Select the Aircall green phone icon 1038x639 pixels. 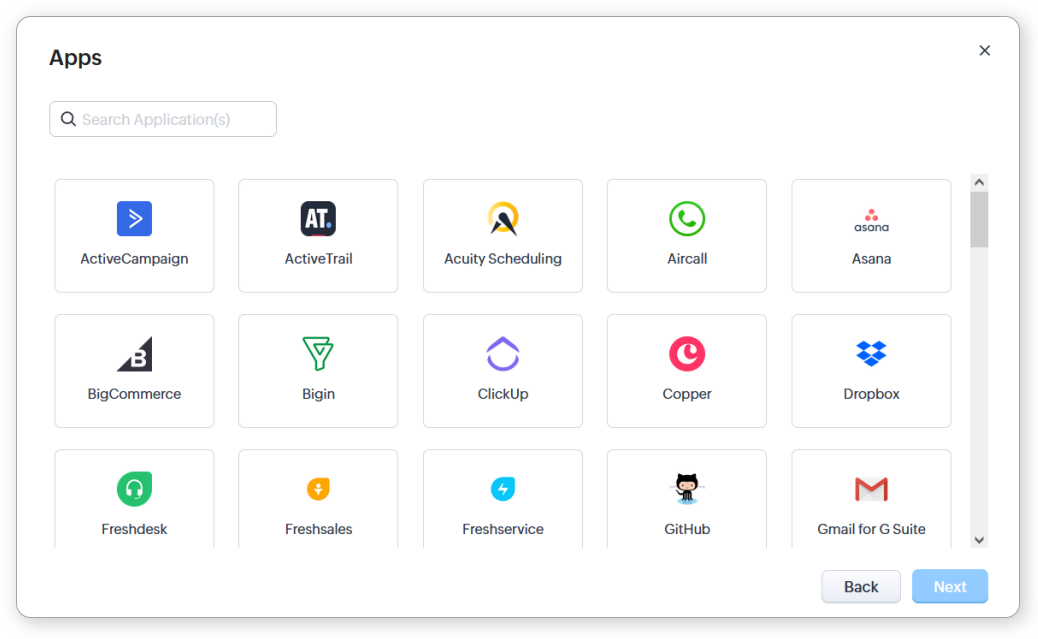[687, 219]
